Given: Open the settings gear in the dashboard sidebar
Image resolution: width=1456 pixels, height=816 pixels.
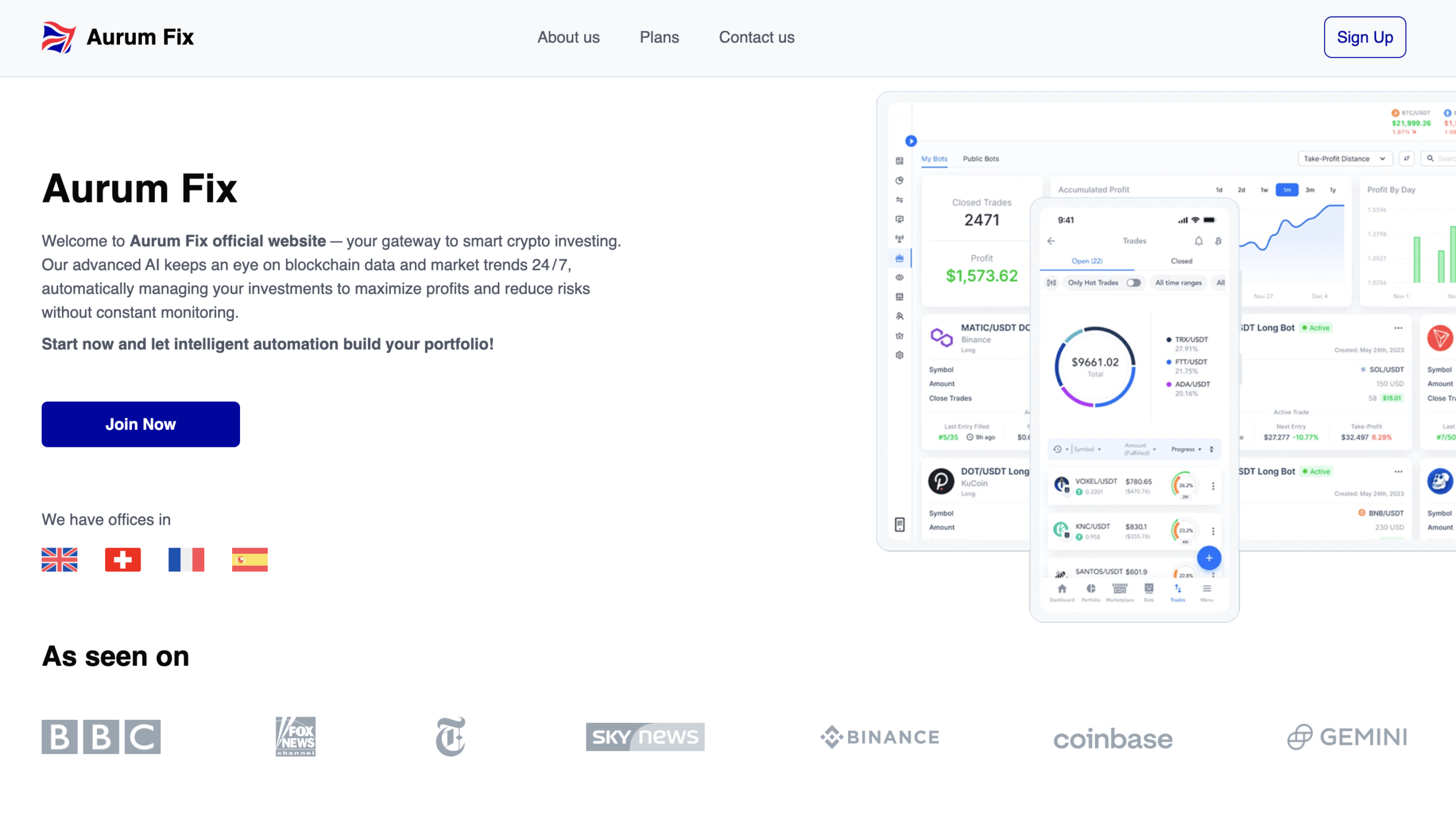Looking at the screenshot, I should click(899, 354).
